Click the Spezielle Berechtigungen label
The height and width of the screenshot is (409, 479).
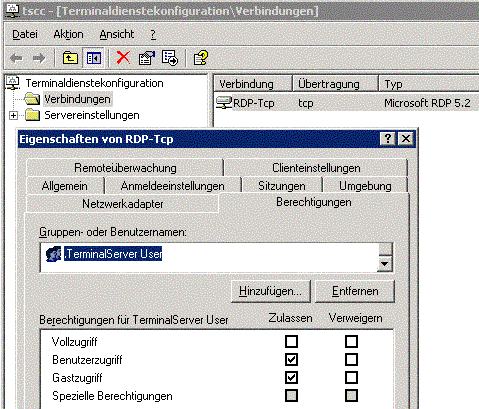(112, 396)
